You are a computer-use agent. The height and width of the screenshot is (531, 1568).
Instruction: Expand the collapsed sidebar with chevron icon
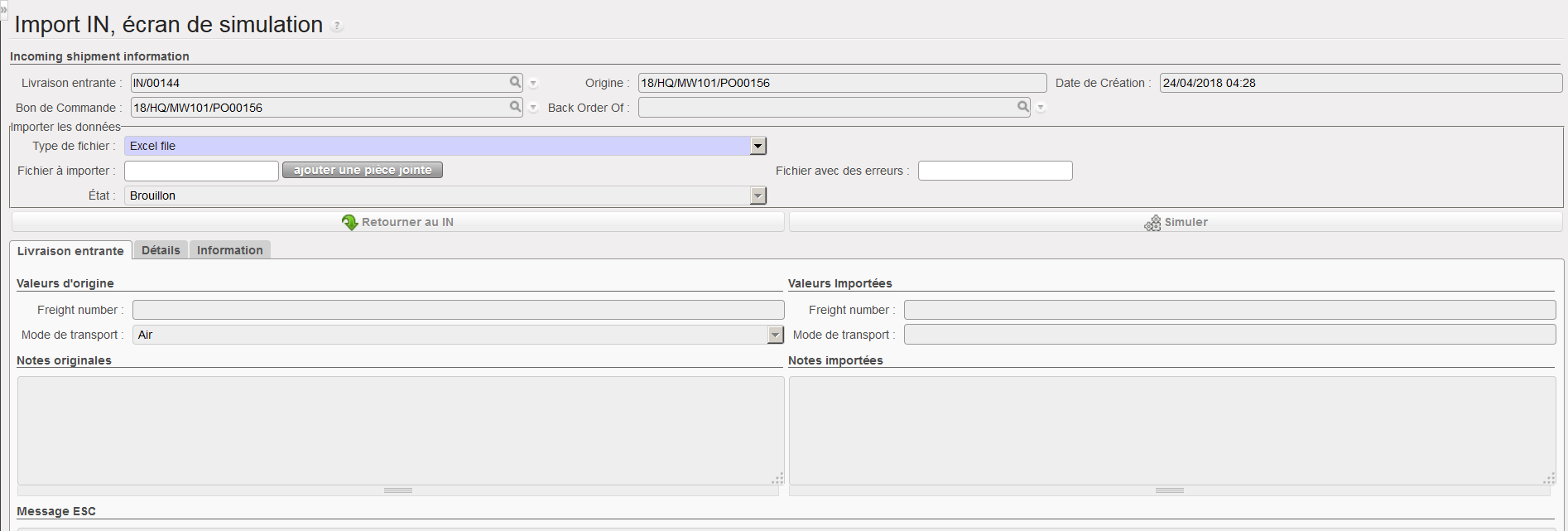[x=3, y=9]
